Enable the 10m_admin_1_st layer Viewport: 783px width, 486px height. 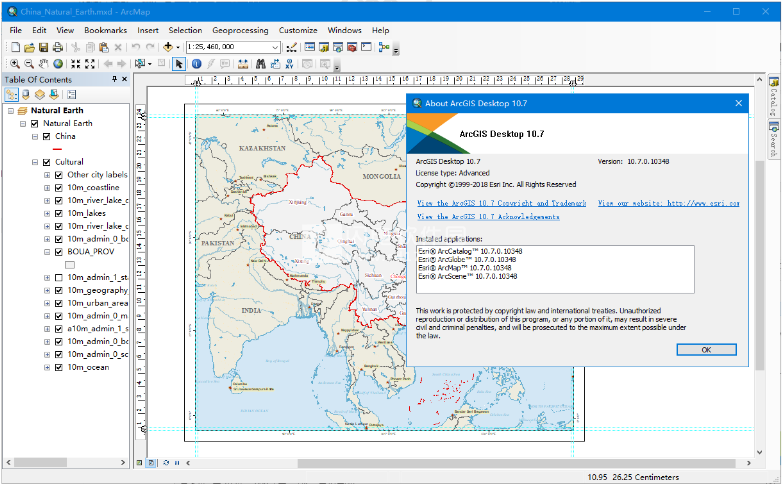[58, 278]
